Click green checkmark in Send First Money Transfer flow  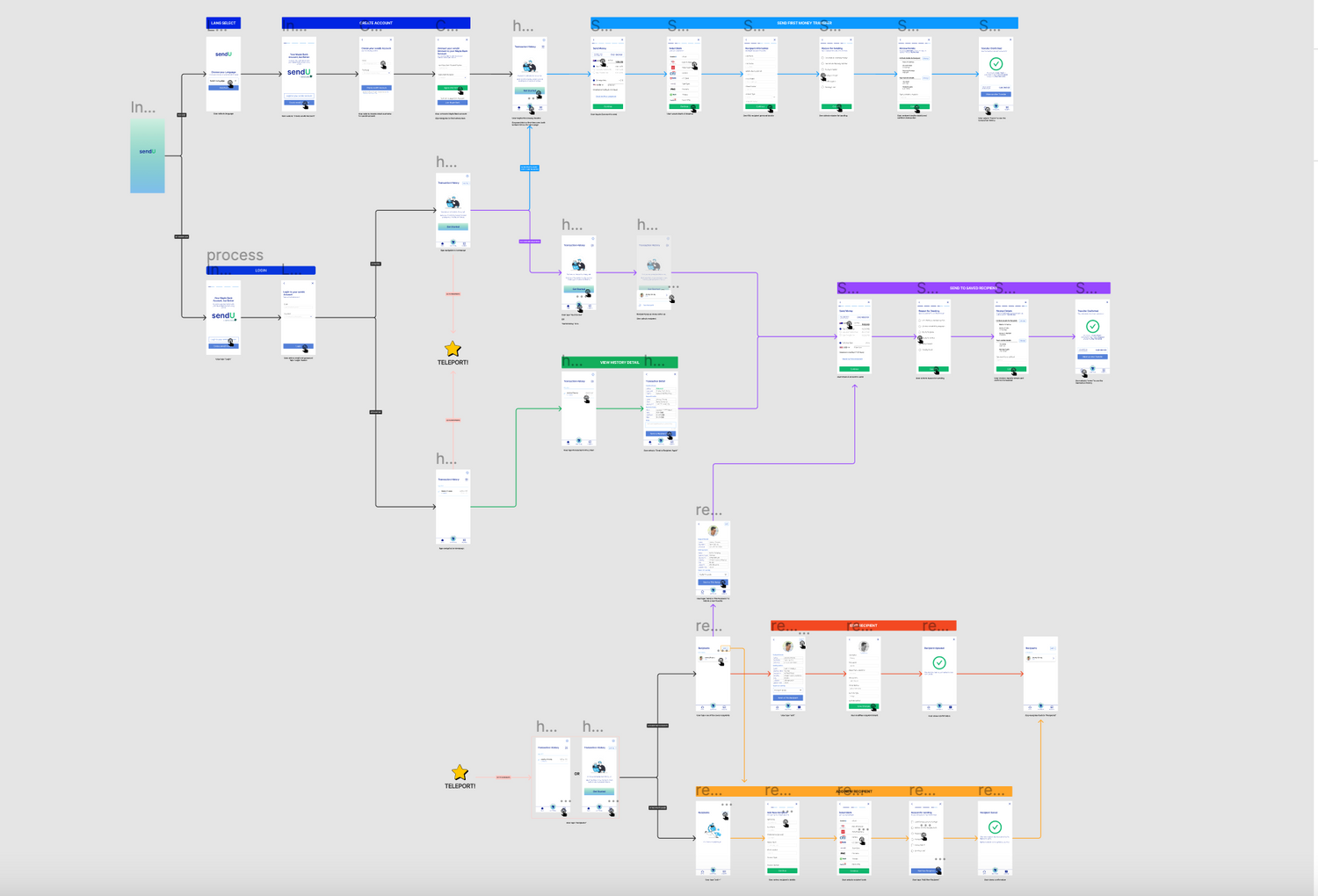click(x=996, y=64)
